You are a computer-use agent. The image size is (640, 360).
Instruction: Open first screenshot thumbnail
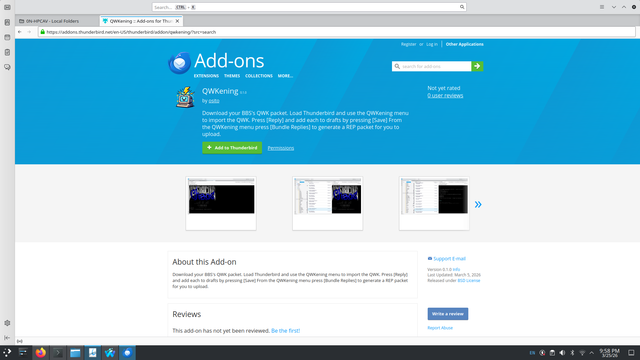221,203
